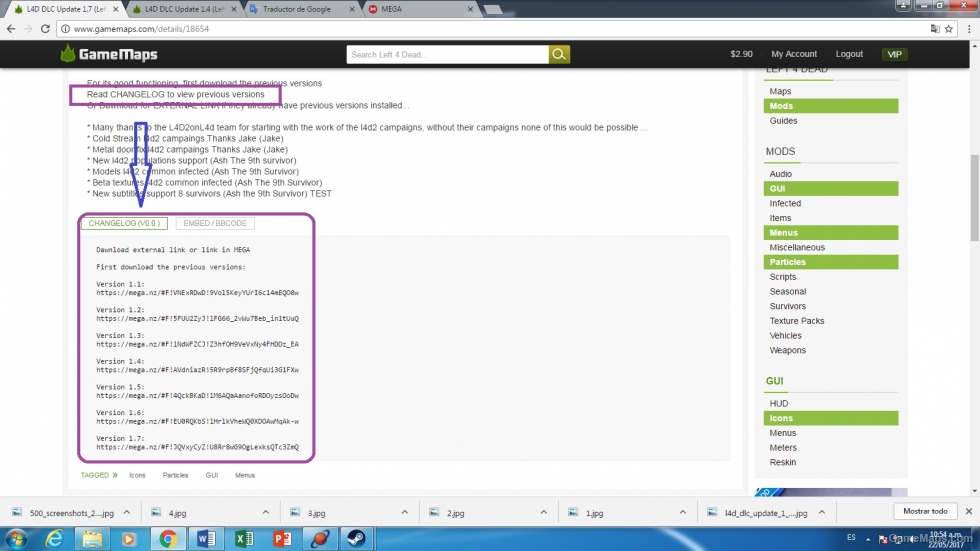Click Mostrar todo in the downloads bar
This screenshot has width=980, height=551.
925,511
